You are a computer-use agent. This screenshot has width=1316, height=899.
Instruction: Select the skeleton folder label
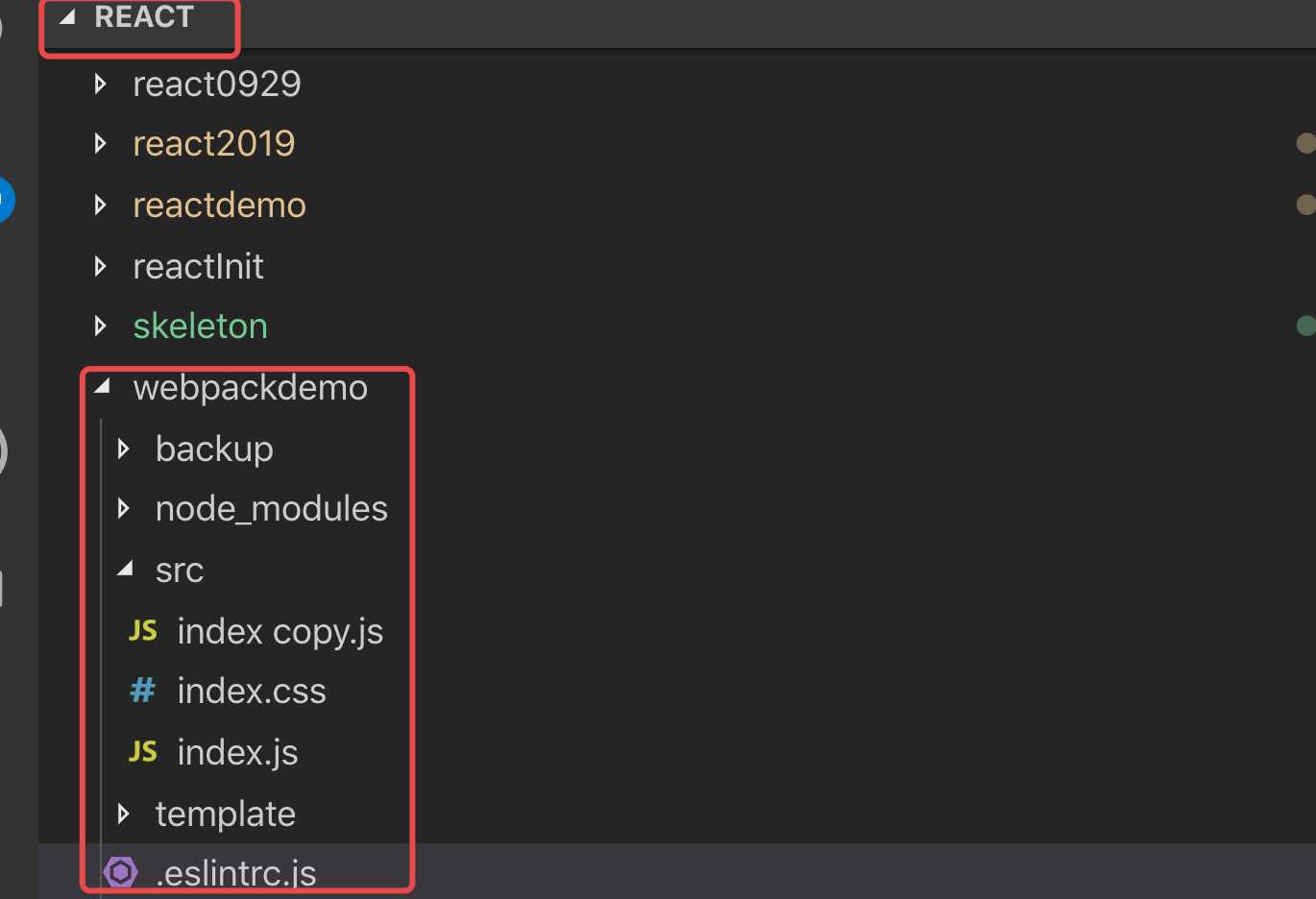(x=200, y=327)
